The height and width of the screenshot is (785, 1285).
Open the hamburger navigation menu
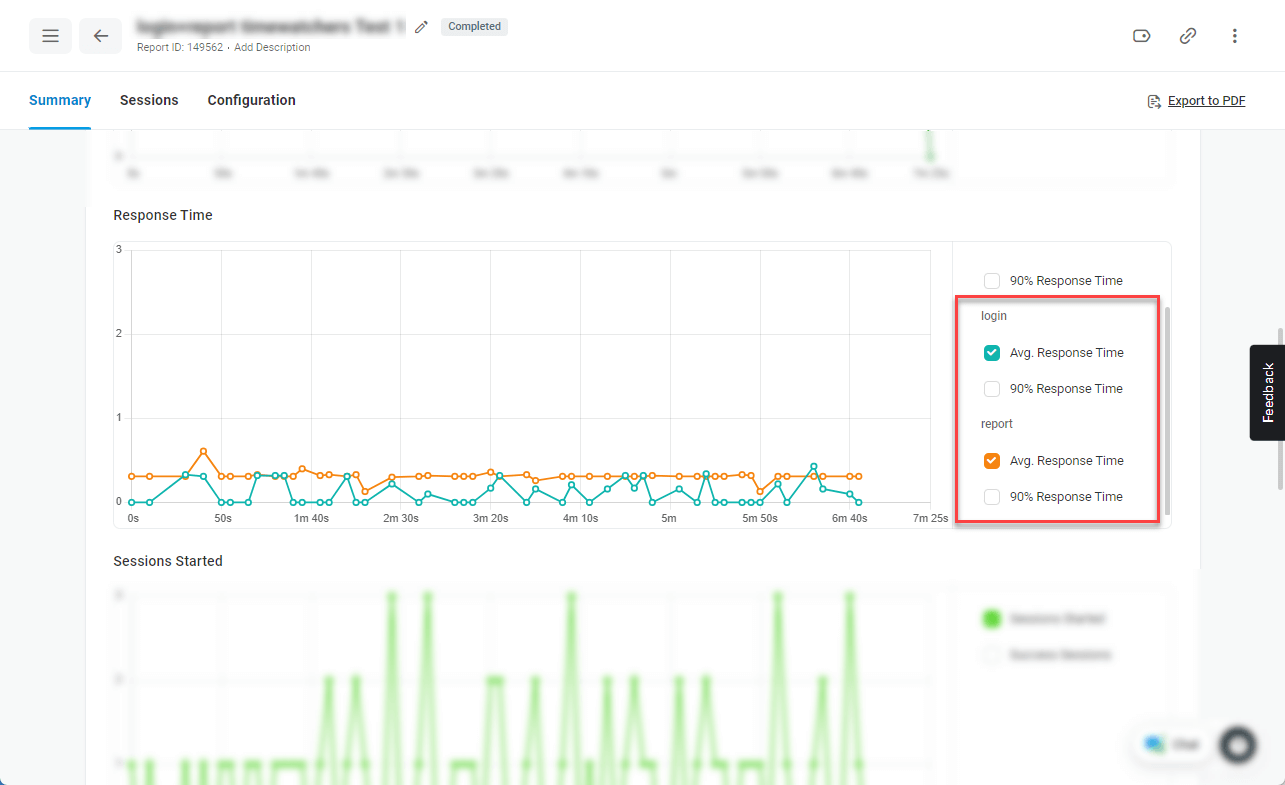(50, 36)
